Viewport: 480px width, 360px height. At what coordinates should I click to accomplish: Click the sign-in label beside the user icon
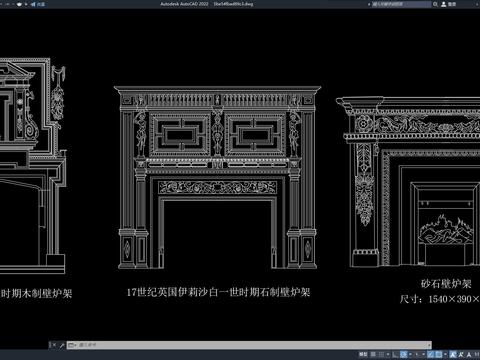452,4
